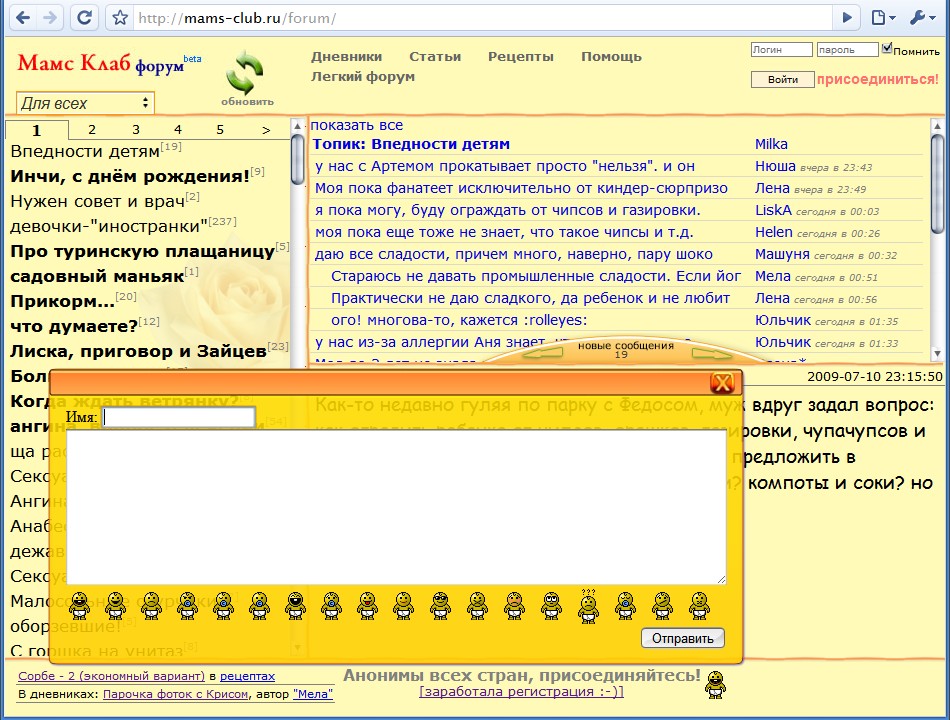Switch to forum page tab 2

click(x=91, y=130)
